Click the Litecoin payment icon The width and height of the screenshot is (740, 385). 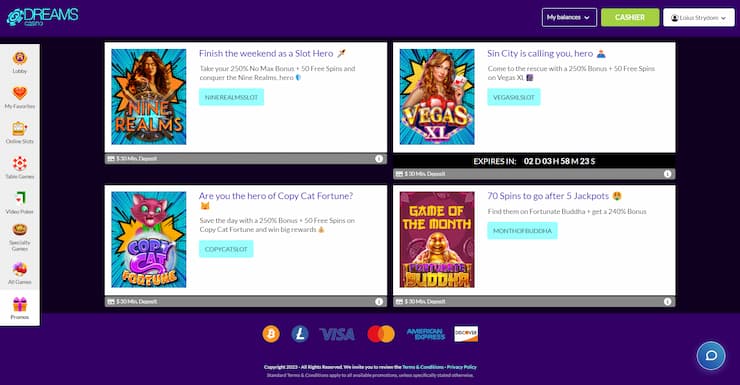pos(300,334)
